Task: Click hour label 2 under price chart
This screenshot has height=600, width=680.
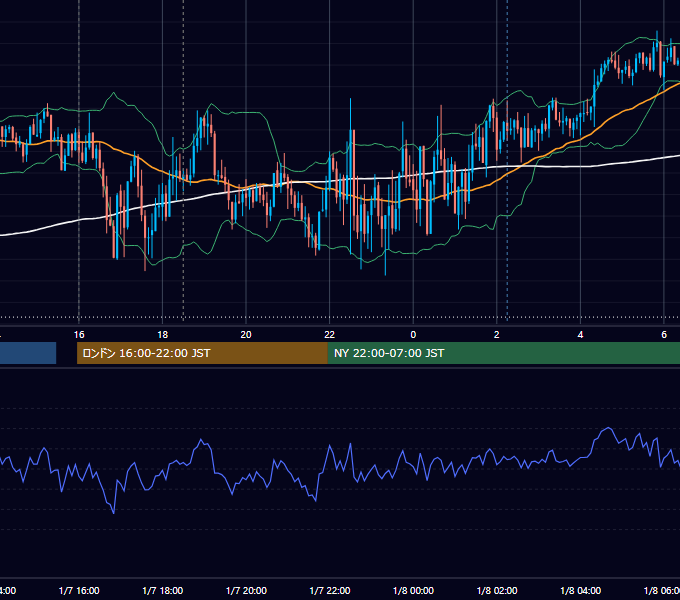Action: pos(497,335)
